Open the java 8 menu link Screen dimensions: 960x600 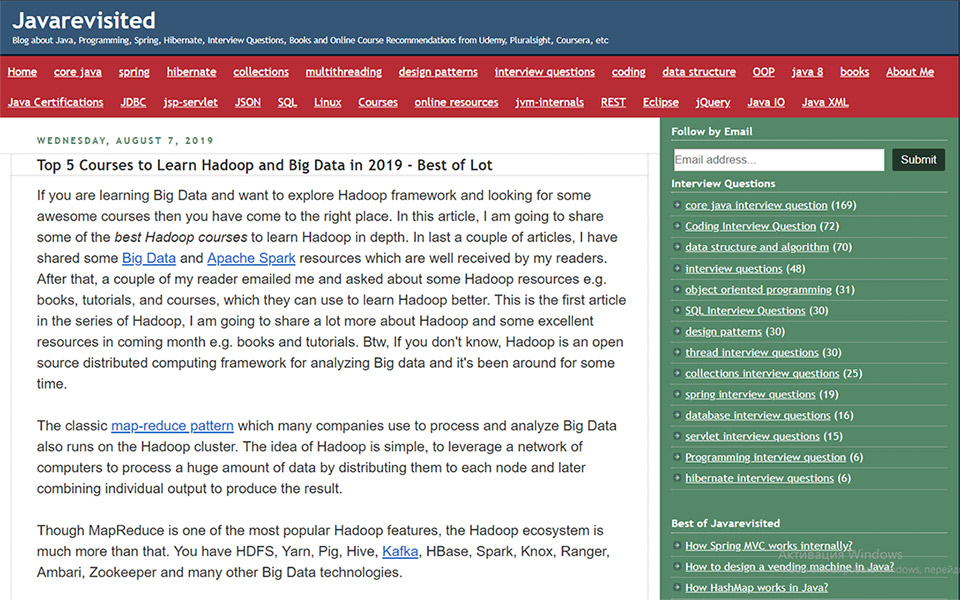point(807,72)
